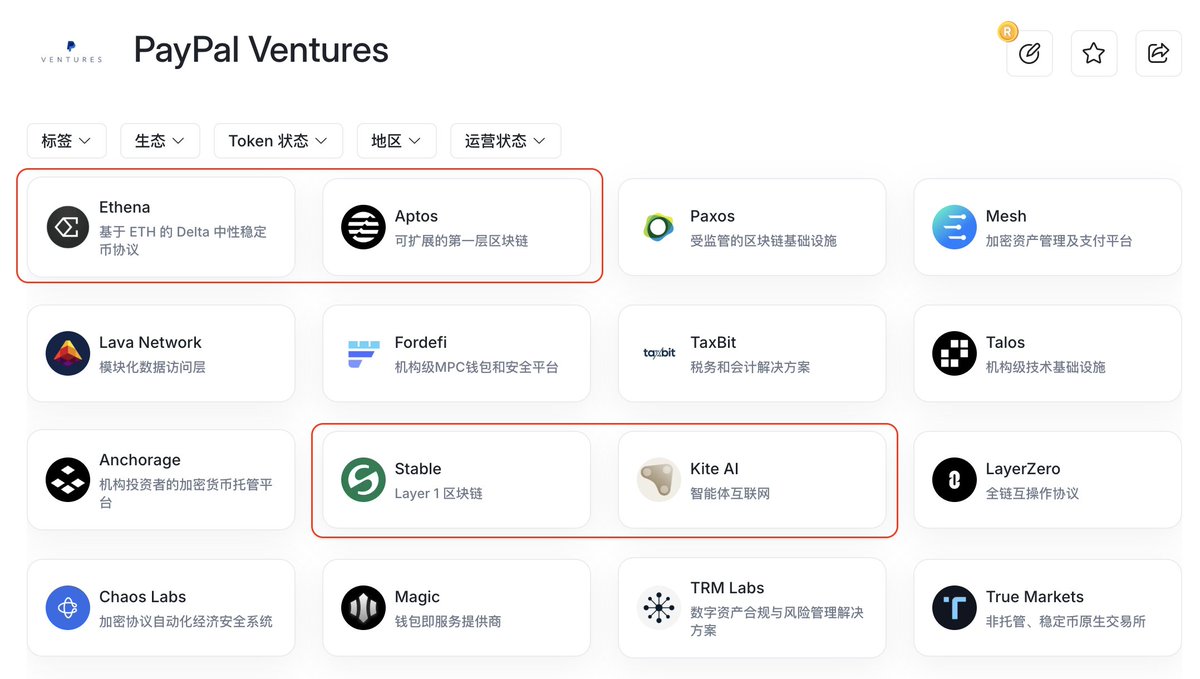Click the PayPal Ventures logo
The width and height of the screenshot is (1200, 679).
[71, 52]
